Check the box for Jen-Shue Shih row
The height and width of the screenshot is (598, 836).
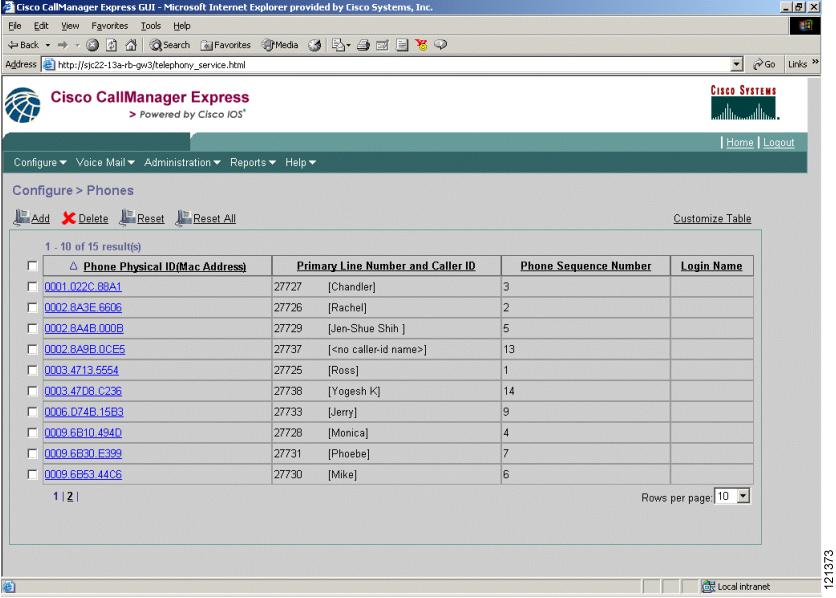click(33, 328)
